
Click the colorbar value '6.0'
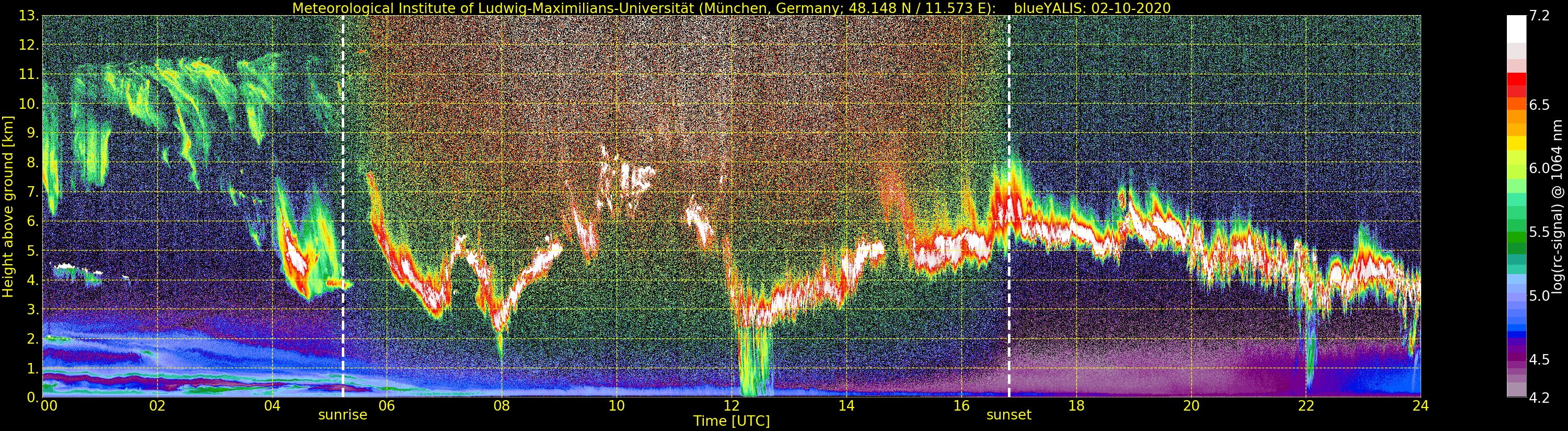click(1539, 168)
